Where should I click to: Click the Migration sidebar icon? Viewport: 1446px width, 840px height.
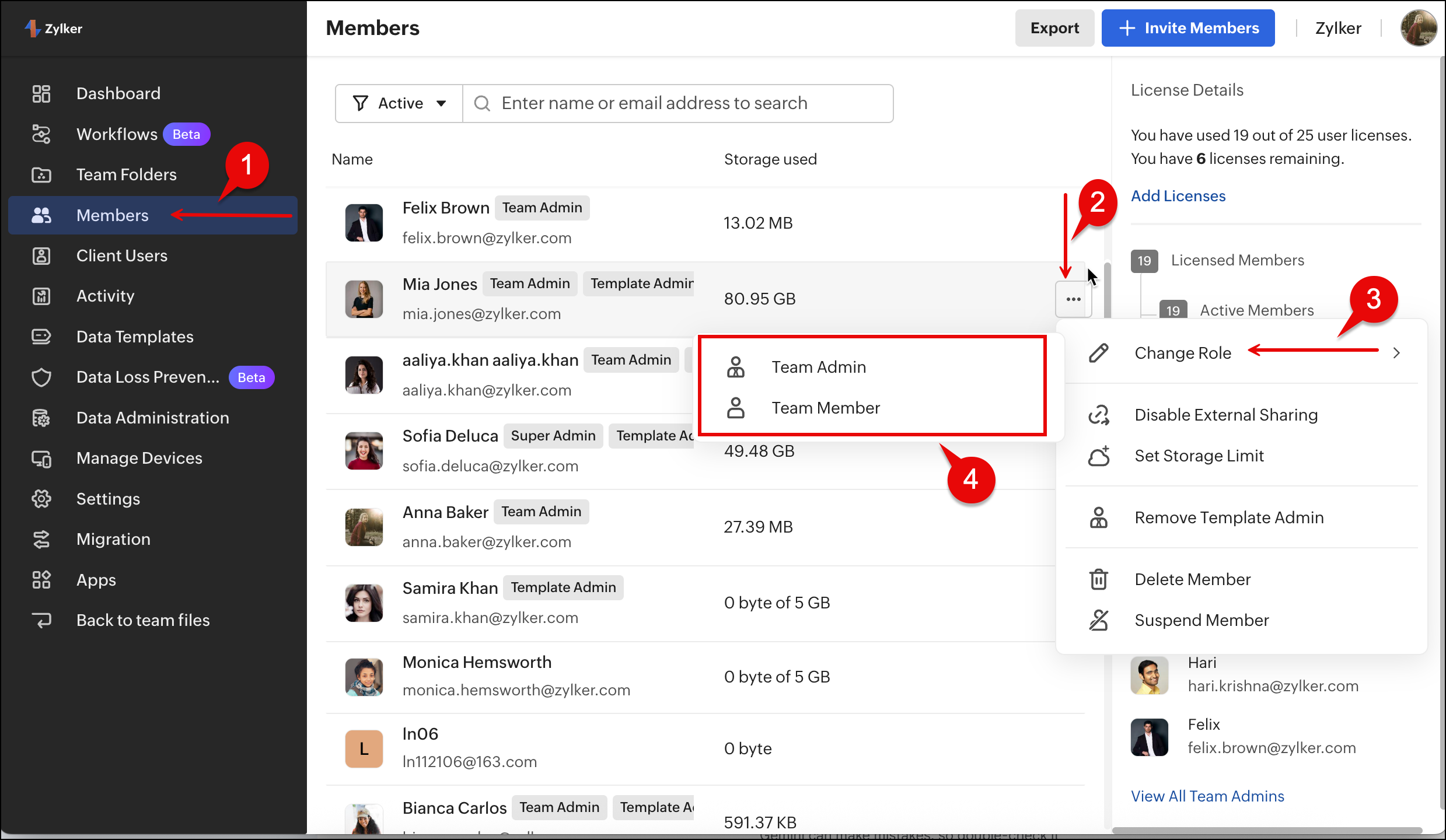(41, 540)
